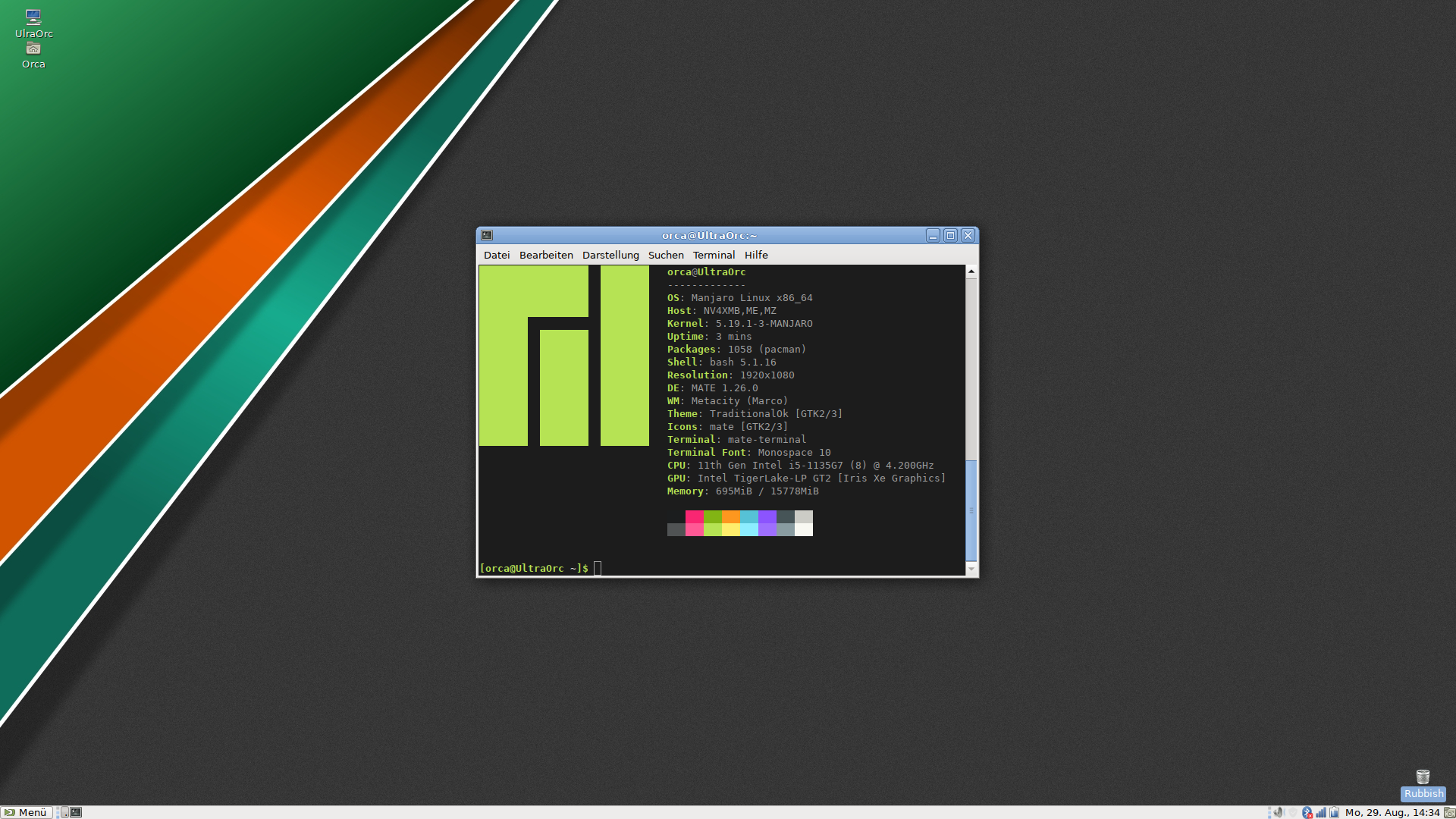
Task: Click the blue scrollbar thumb in terminal
Action: click(971, 510)
